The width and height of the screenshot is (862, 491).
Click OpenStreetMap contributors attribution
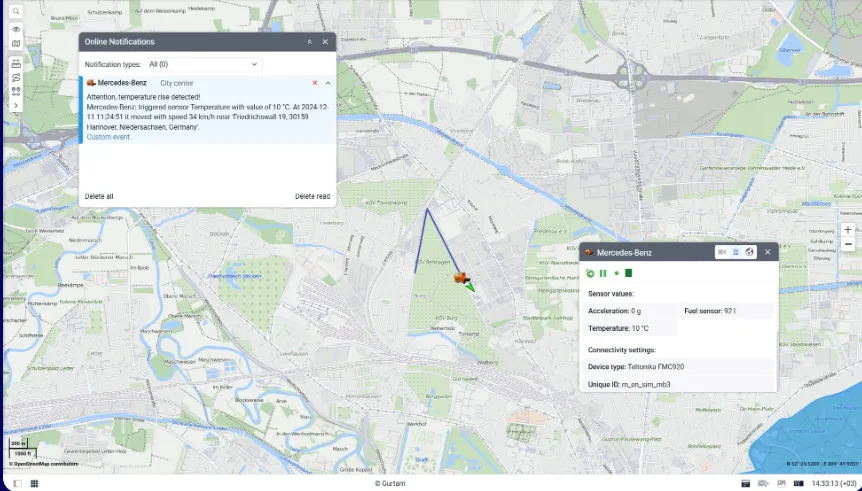pyautogui.click(x=43, y=464)
